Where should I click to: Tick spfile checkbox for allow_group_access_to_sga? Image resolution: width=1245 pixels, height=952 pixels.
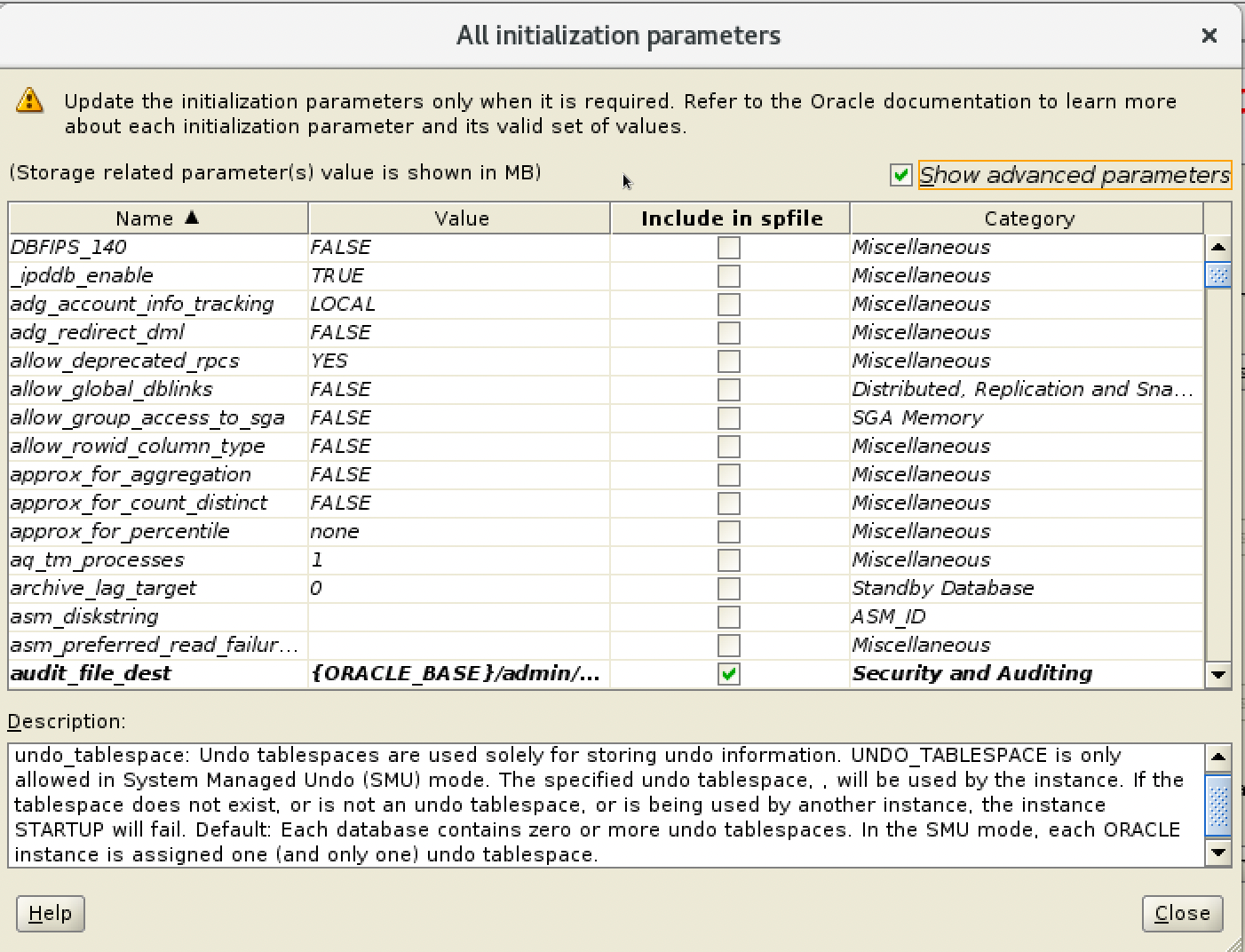click(x=729, y=418)
